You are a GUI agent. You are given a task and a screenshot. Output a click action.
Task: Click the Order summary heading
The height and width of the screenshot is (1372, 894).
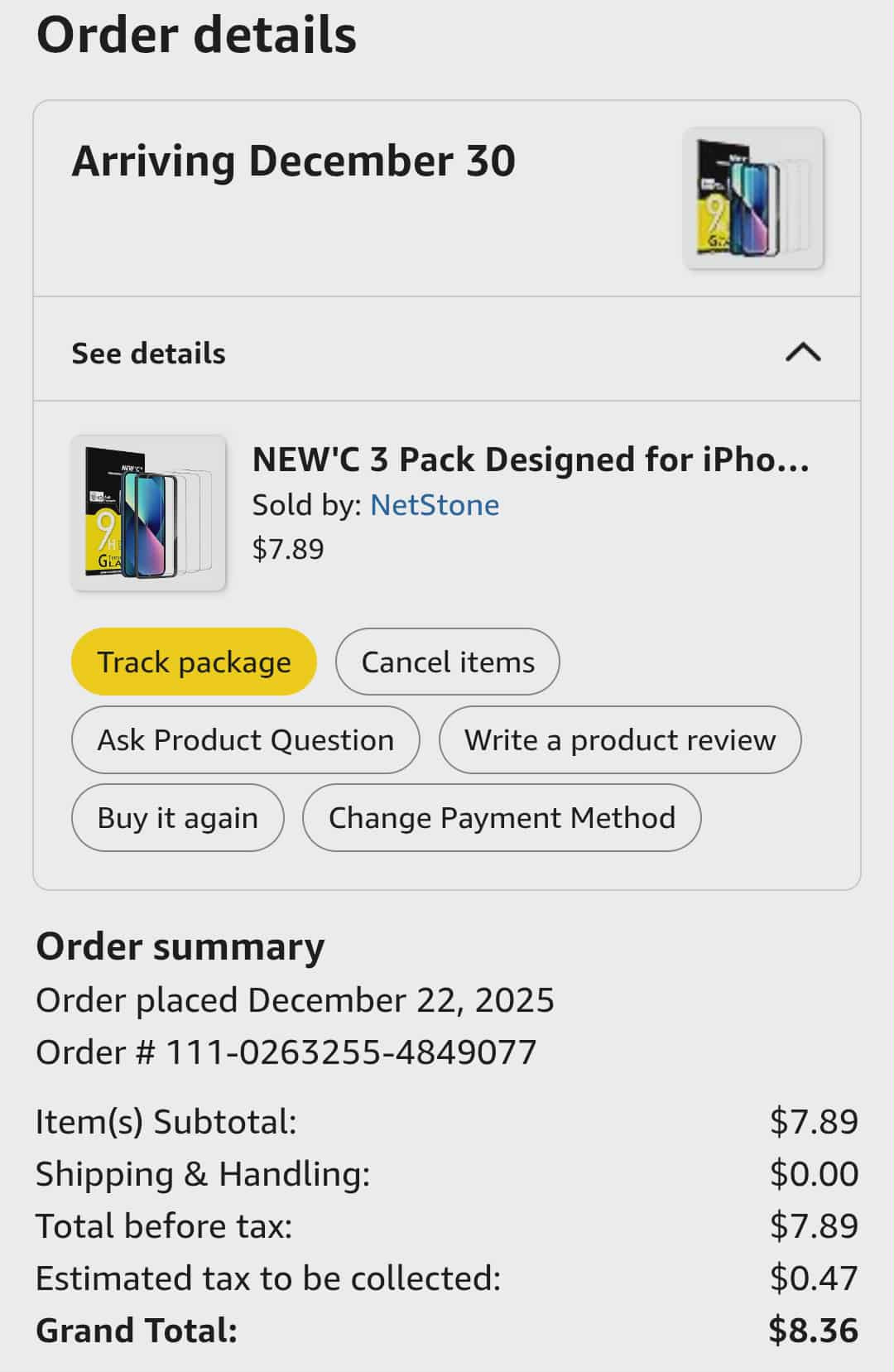point(180,946)
